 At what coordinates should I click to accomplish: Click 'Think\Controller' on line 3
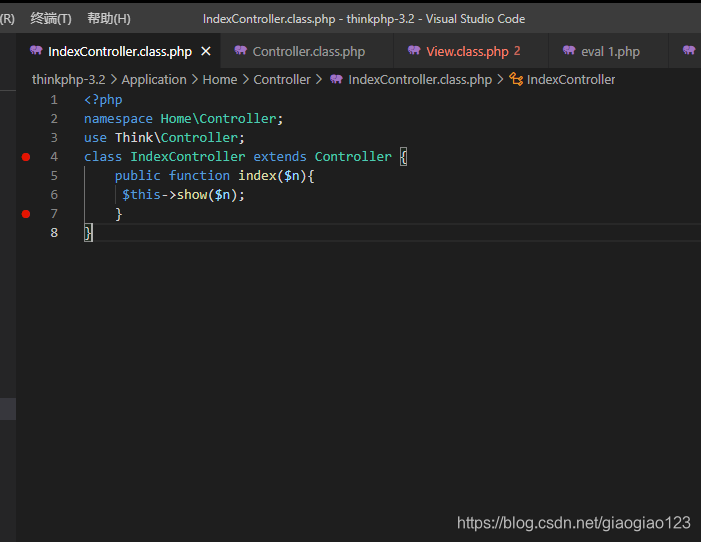click(x=176, y=138)
